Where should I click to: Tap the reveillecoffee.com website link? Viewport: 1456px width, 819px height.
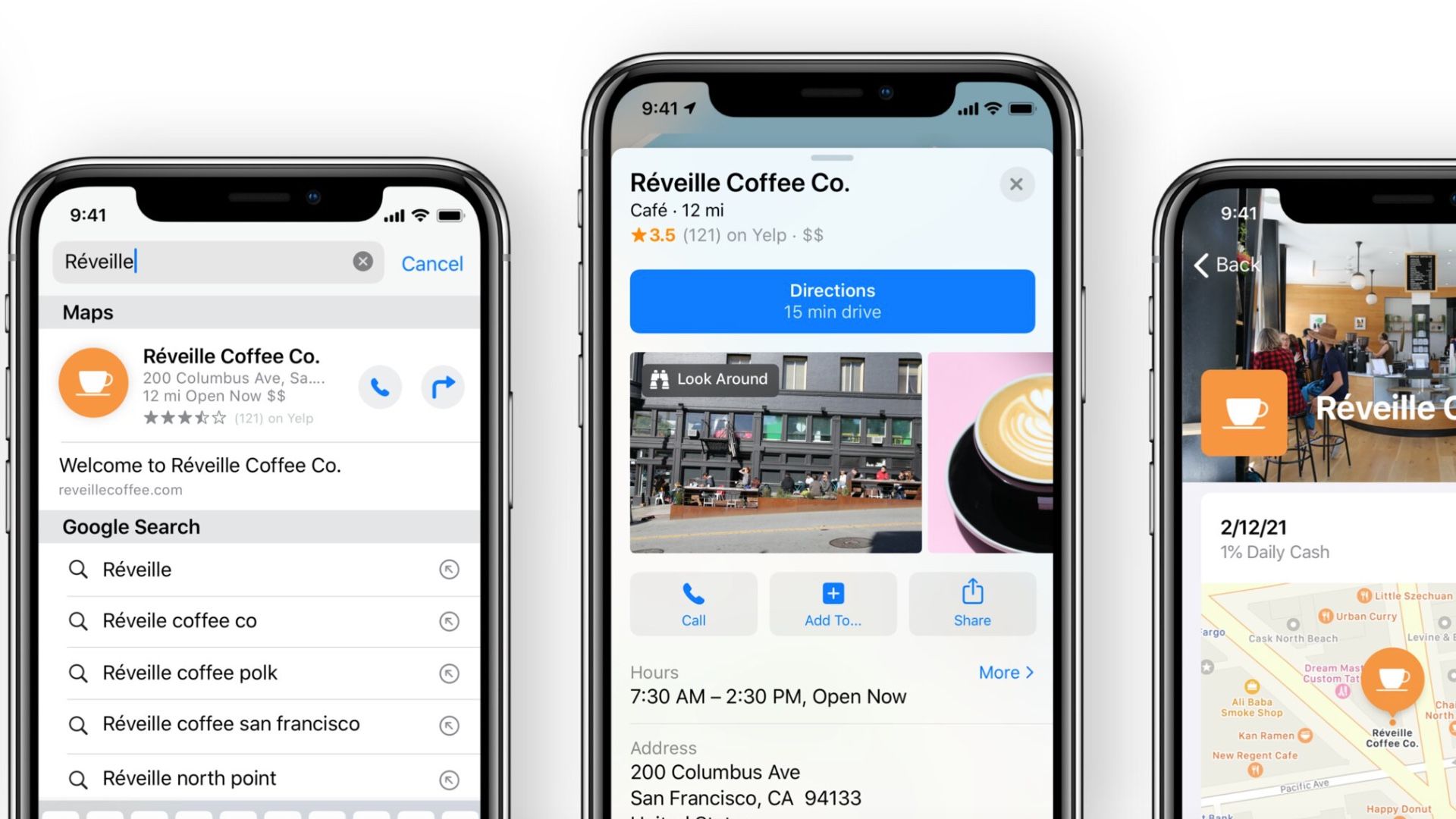[120, 489]
